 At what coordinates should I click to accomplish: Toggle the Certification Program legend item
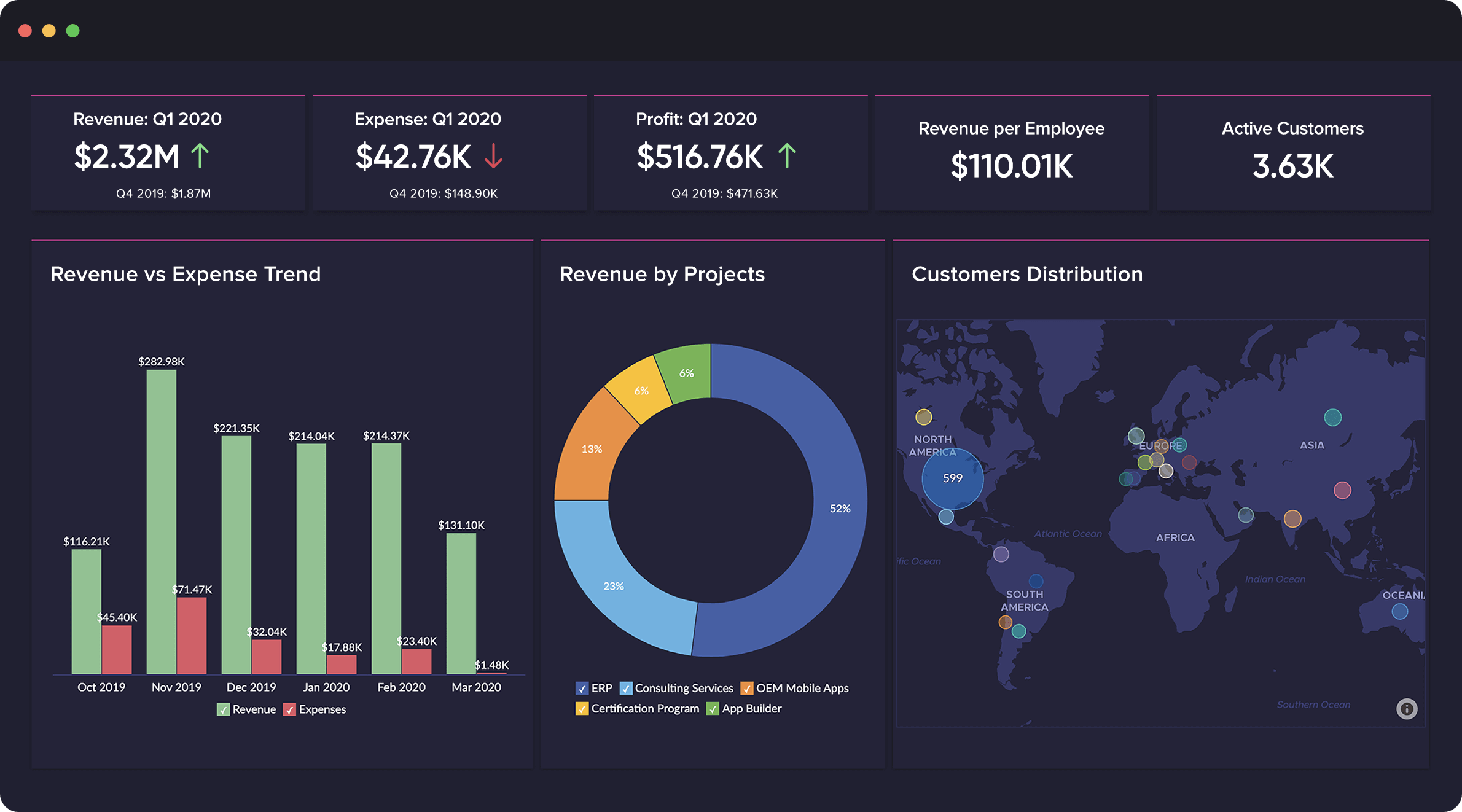click(582, 709)
